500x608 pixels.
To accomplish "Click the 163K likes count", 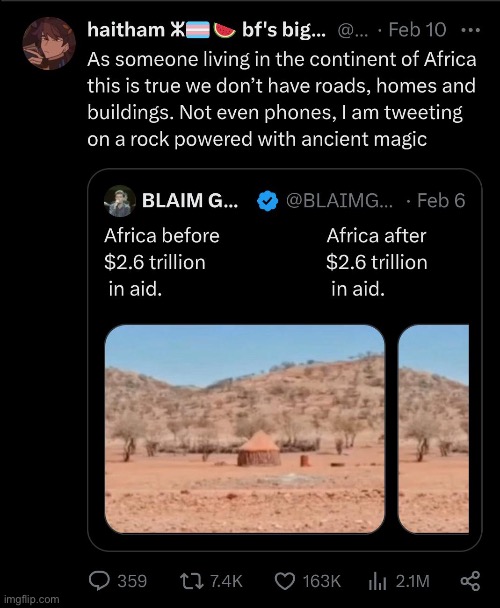I will coord(322,581).
